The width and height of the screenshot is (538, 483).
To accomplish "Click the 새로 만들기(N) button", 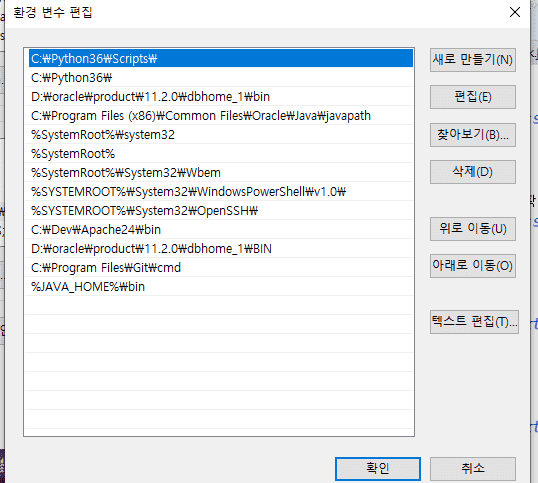I will pyautogui.click(x=472, y=60).
